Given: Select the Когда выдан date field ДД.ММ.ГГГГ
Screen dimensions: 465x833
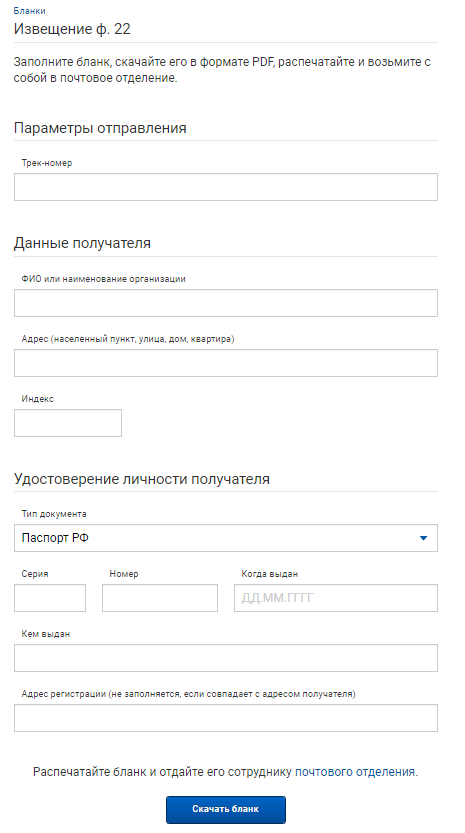Looking at the screenshot, I should [x=336, y=598].
